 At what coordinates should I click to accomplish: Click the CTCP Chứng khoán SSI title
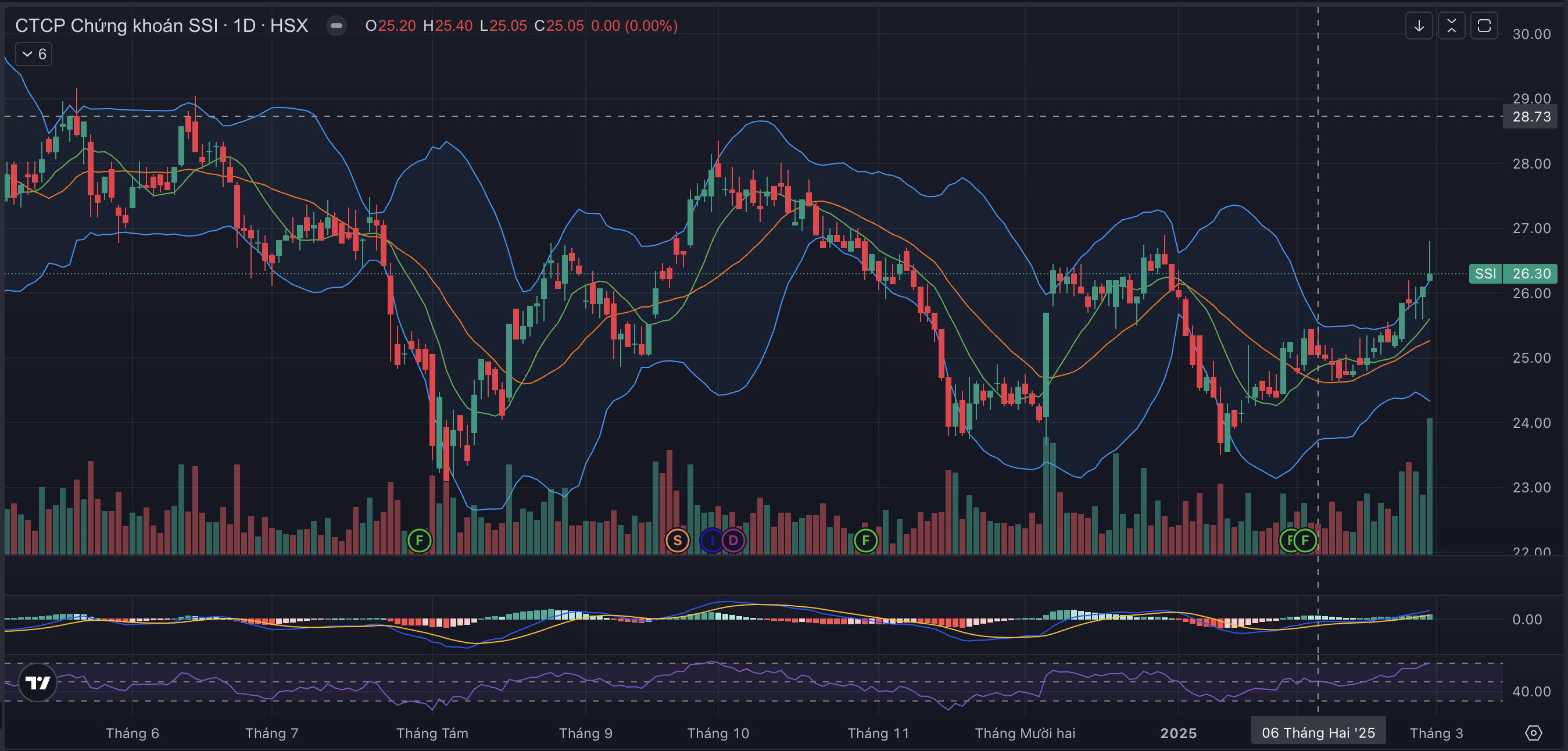click(x=116, y=26)
